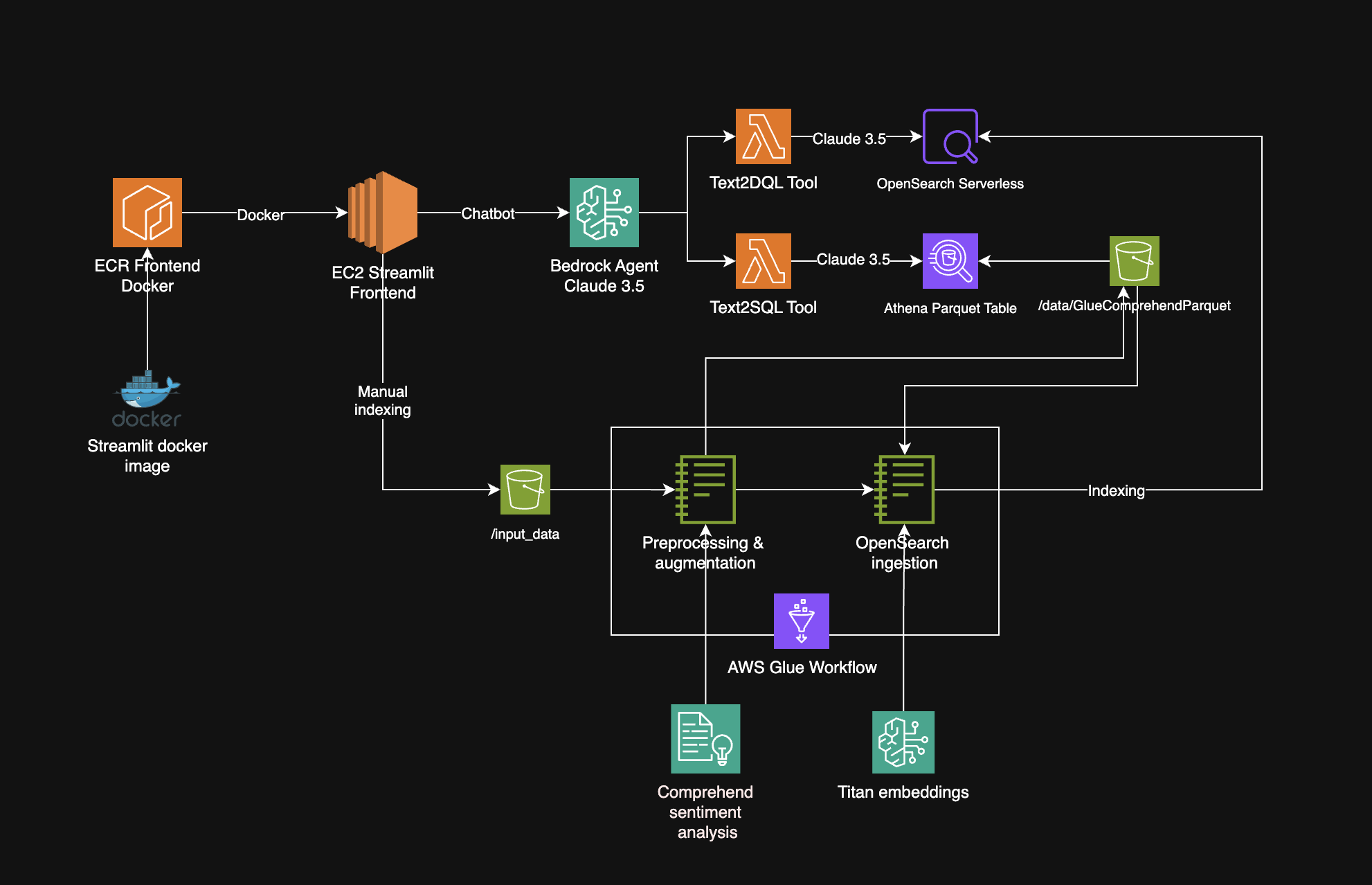Viewport: 1372px width, 885px height.
Task: Select the Comprehend sentiment analysis icon
Action: (x=705, y=738)
